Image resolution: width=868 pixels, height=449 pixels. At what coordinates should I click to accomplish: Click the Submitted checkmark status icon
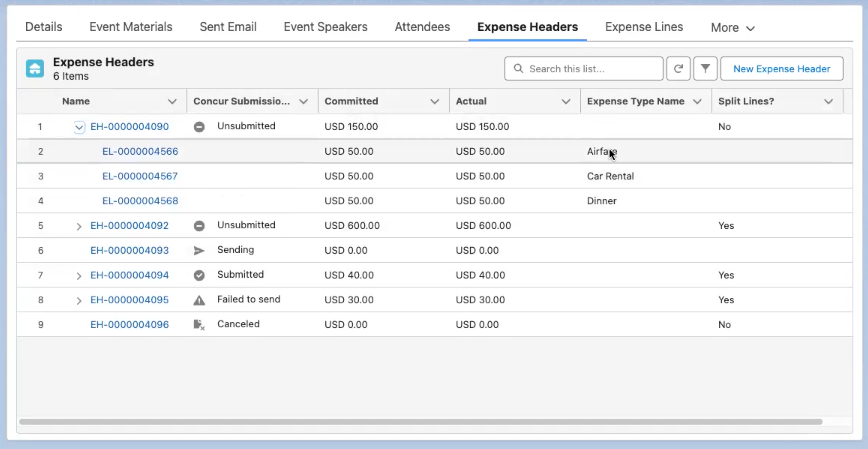(199, 275)
